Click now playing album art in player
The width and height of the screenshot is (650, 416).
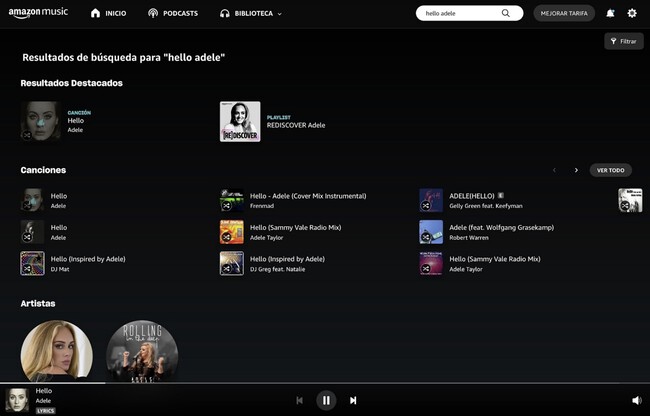(x=17, y=400)
